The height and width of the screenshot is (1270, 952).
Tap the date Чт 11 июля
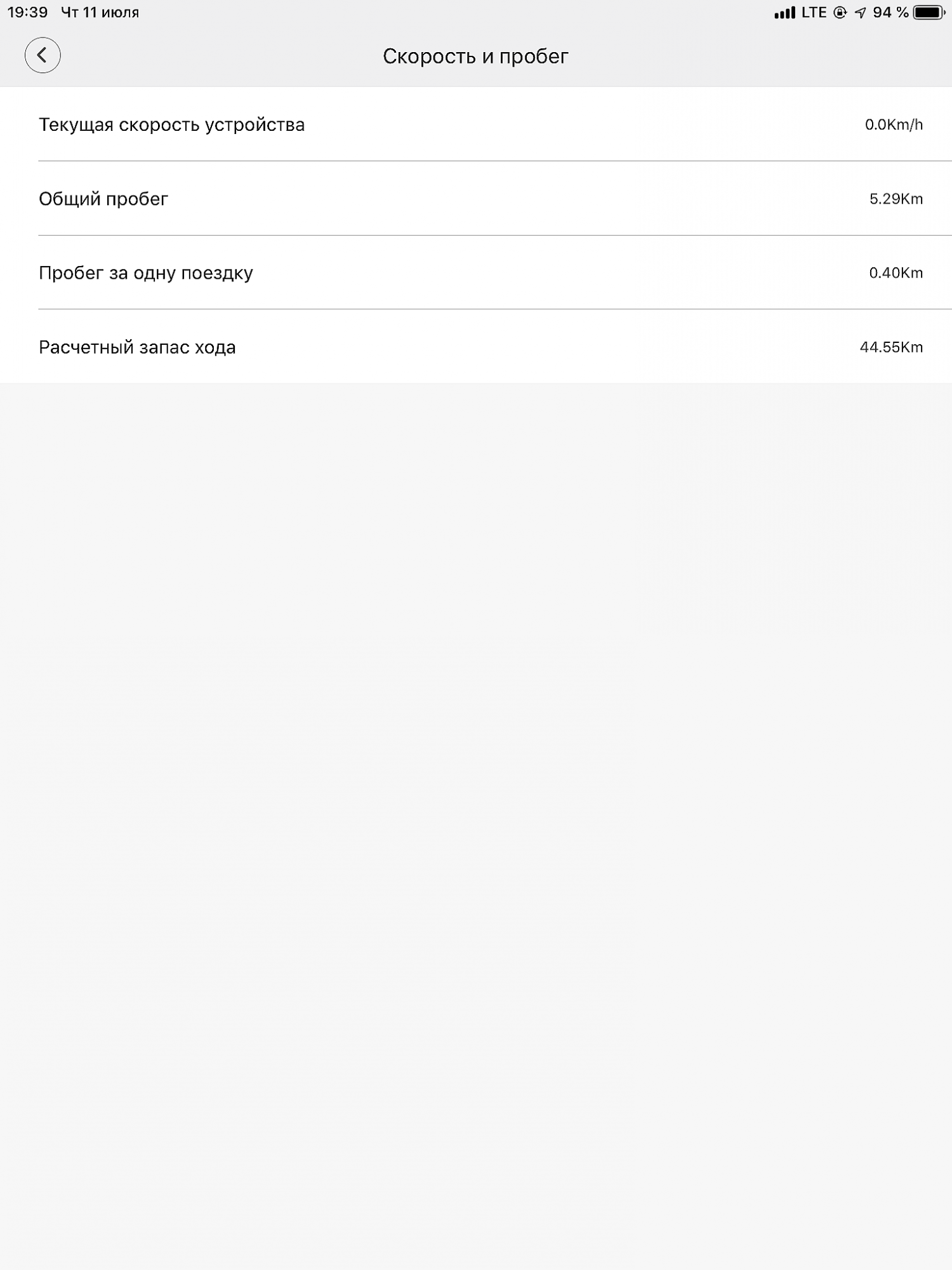click(x=100, y=13)
